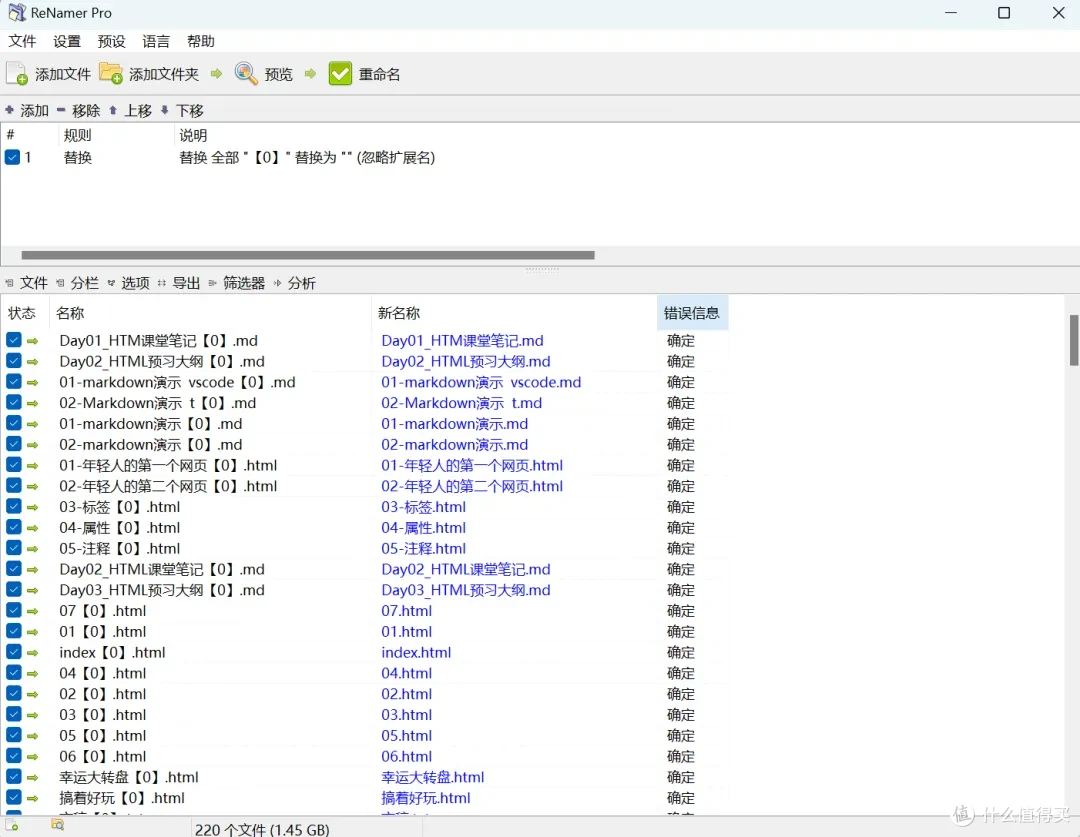Click the ReNamer Pro app icon in title bar
Screen dimensions: 1080x837
[x=17, y=12]
